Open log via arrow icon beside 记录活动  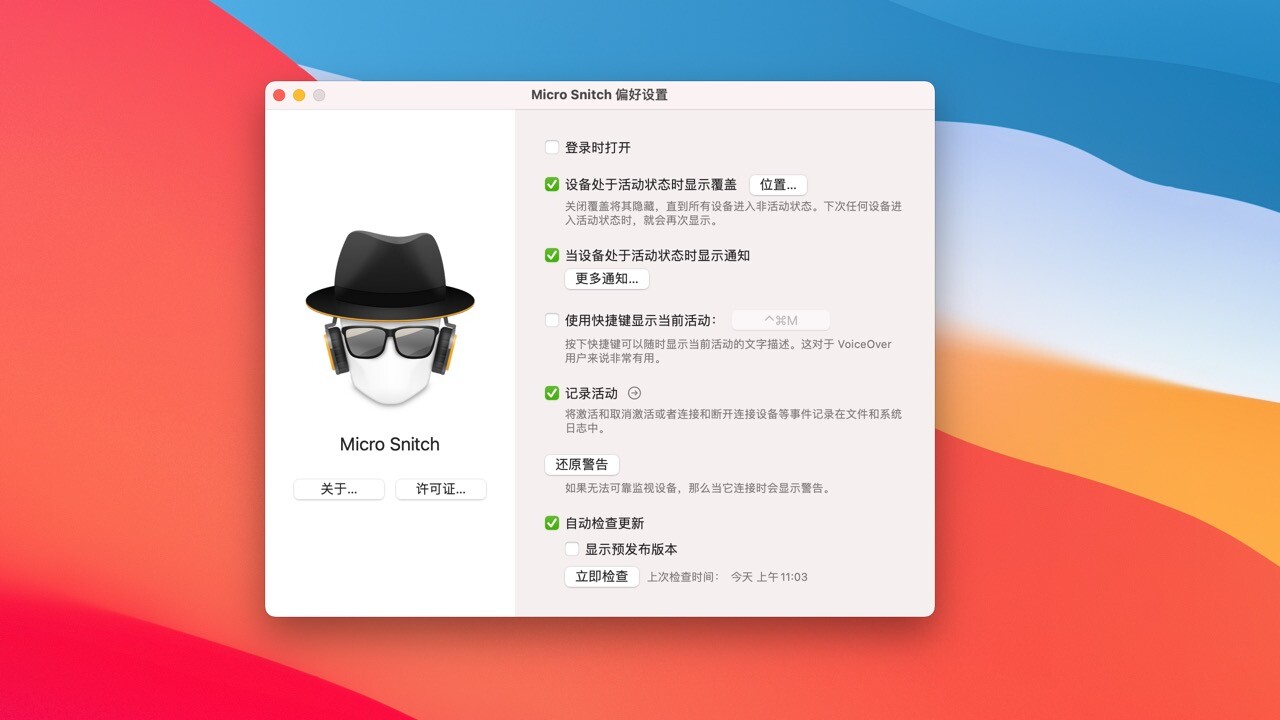(634, 393)
